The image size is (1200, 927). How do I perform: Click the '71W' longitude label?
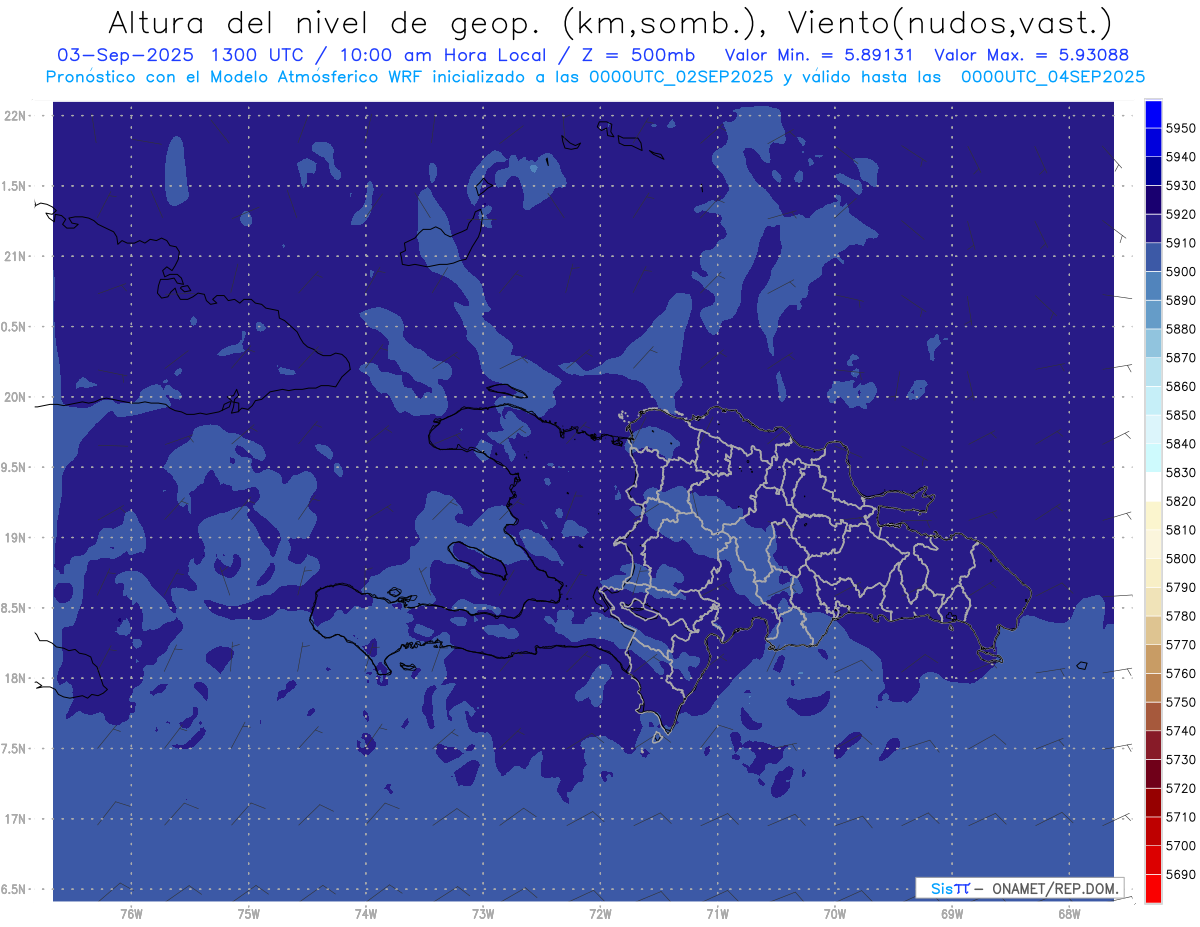717,913
